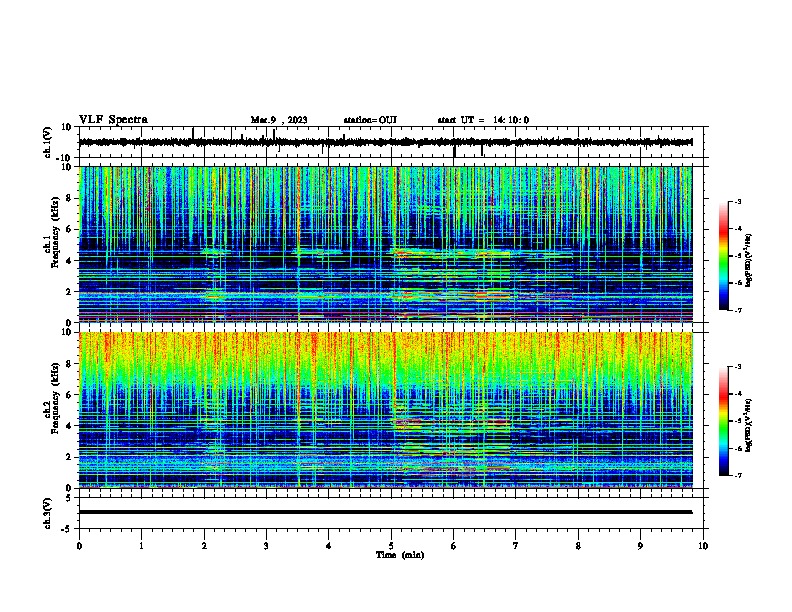Click the ch.2 spectrogram plot area
The width and height of the screenshot is (792, 612).
point(386,410)
